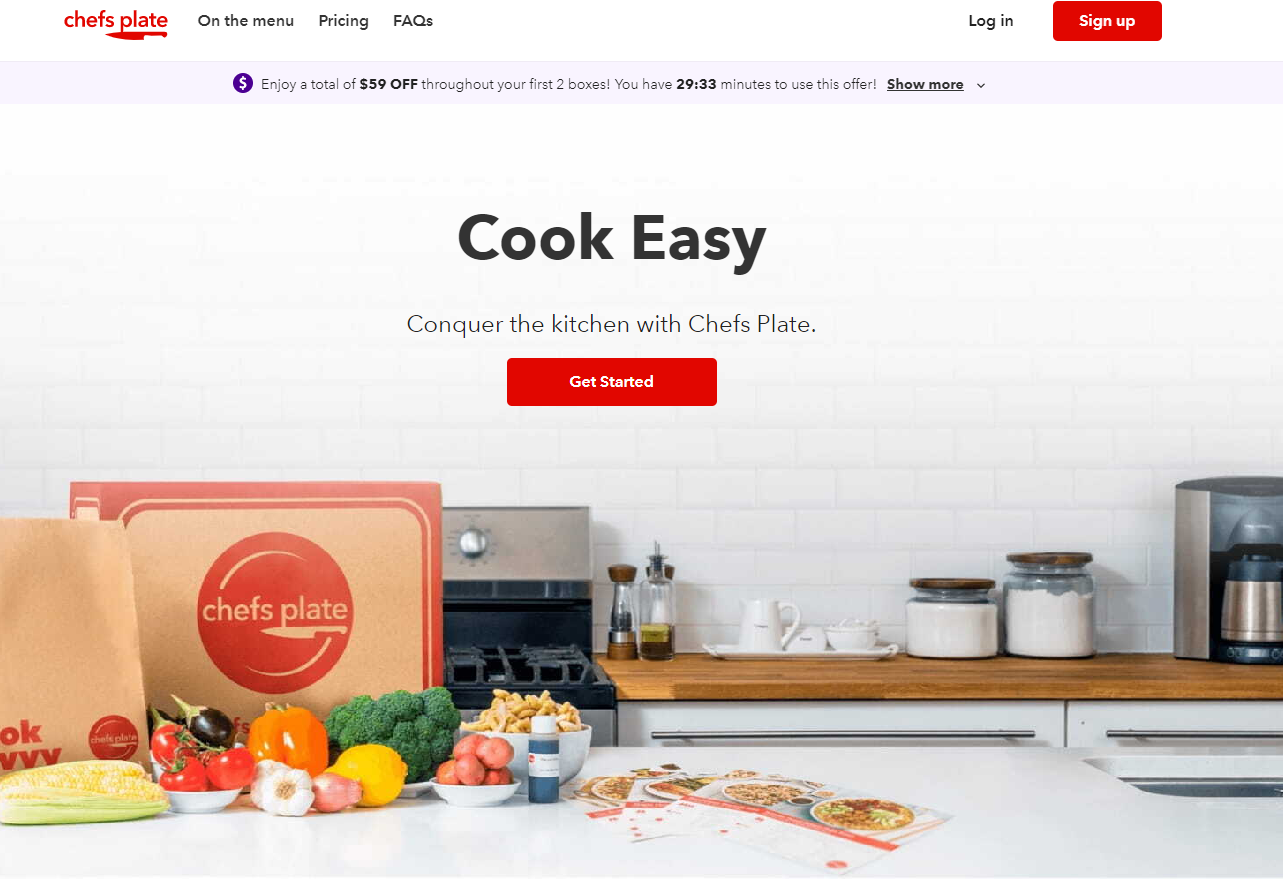Image resolution: width=1283 pixels, height=885 pixels.
Task: Click the purple dollar sign offer icon
Action: (x=243, y=84)
